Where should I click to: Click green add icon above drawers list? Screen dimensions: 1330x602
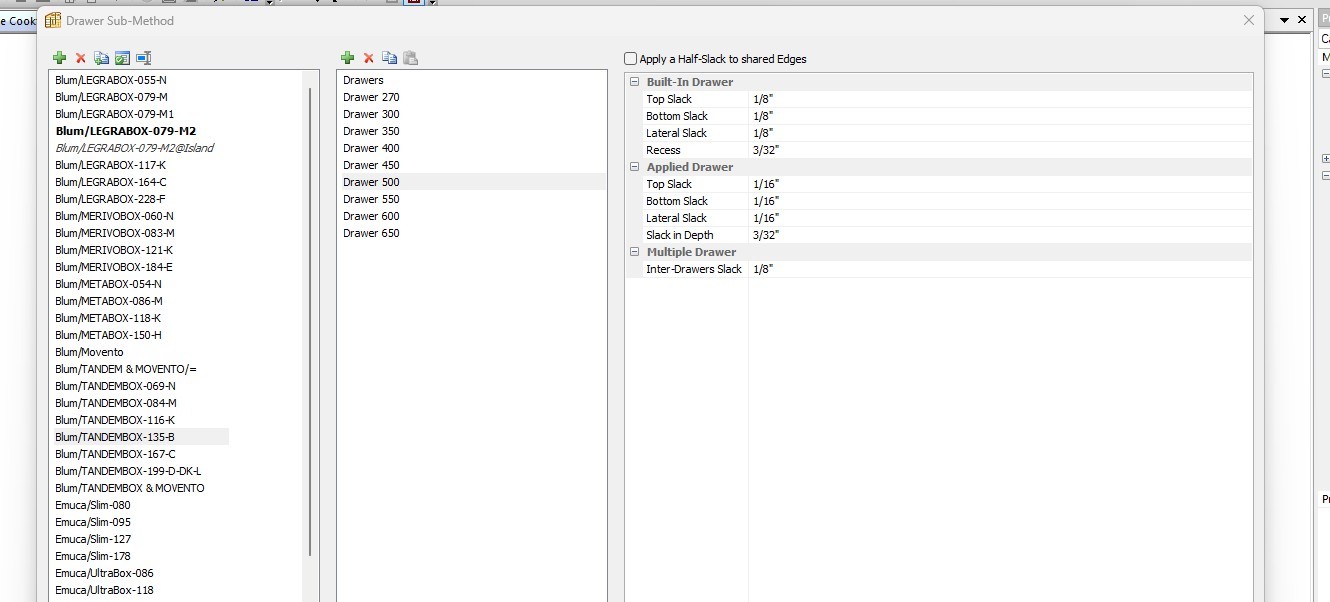pyautogui.click(x=348, y=58)
